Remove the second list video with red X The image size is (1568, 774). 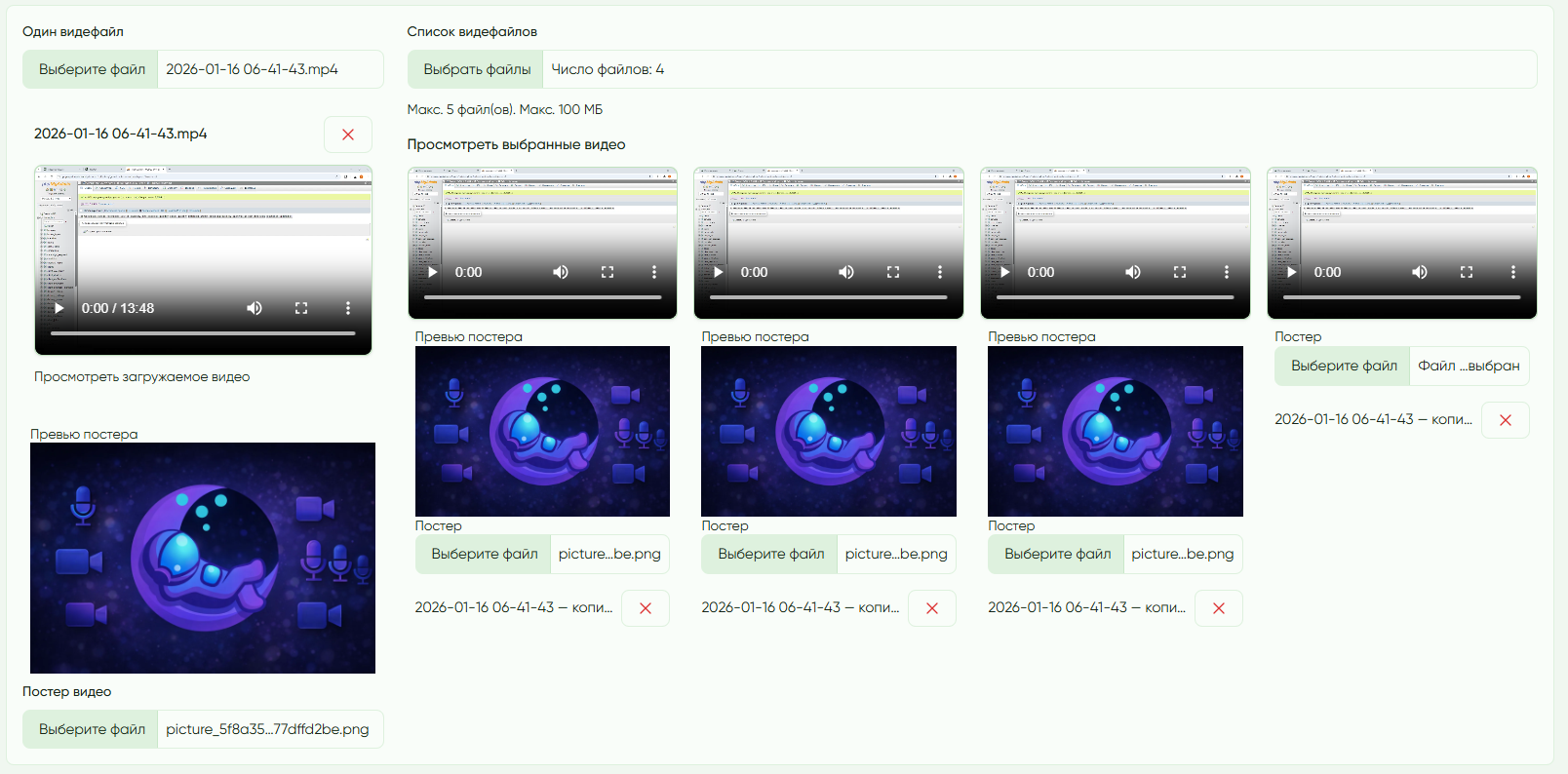tap(932, 608)
